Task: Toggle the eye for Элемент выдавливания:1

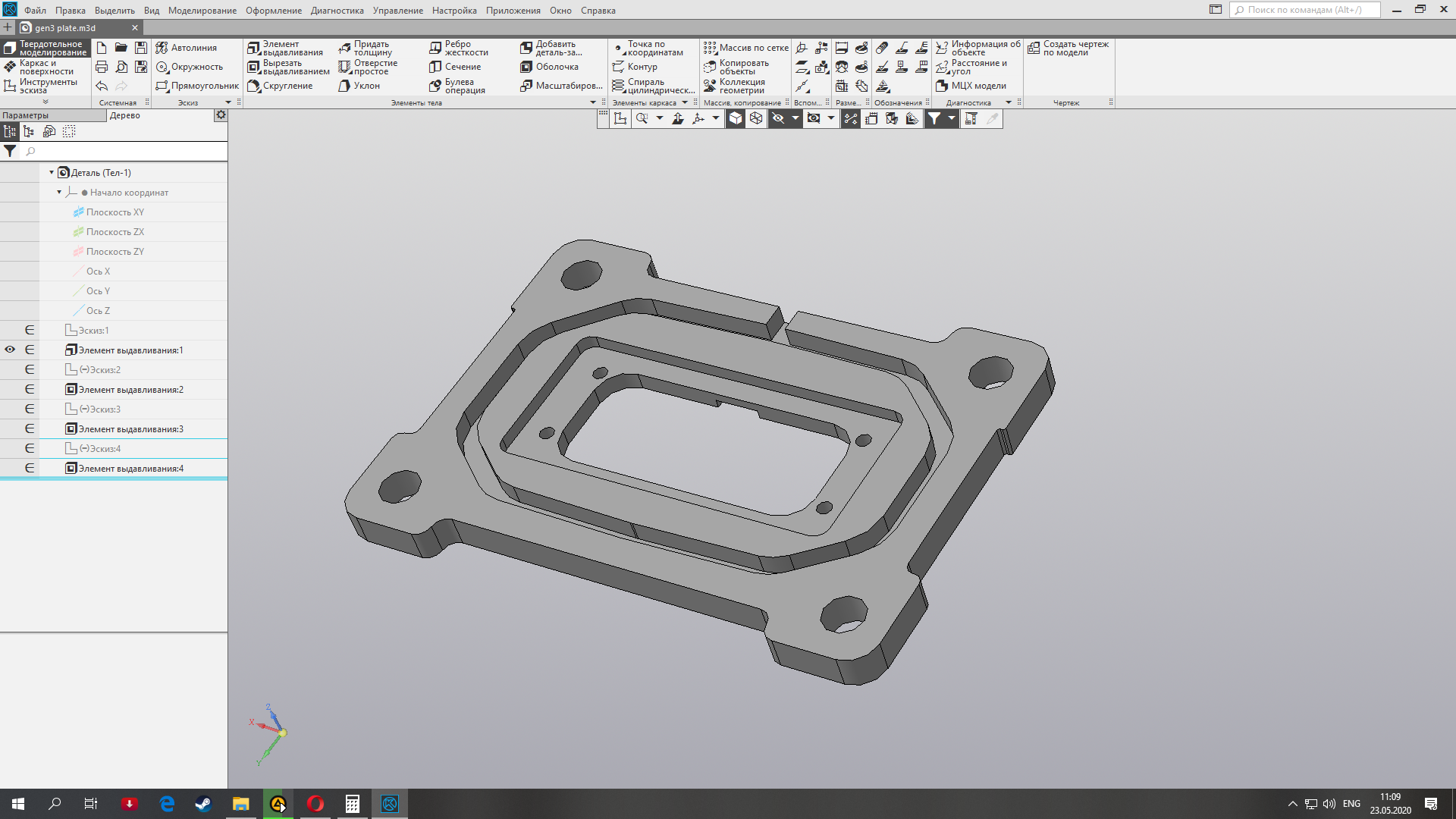Action: pos(10,350)
